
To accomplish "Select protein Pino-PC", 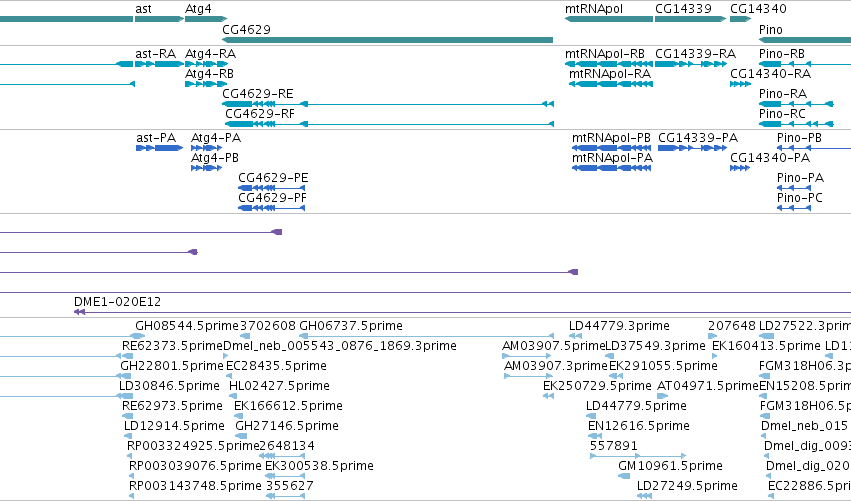I will click(794, 208).
